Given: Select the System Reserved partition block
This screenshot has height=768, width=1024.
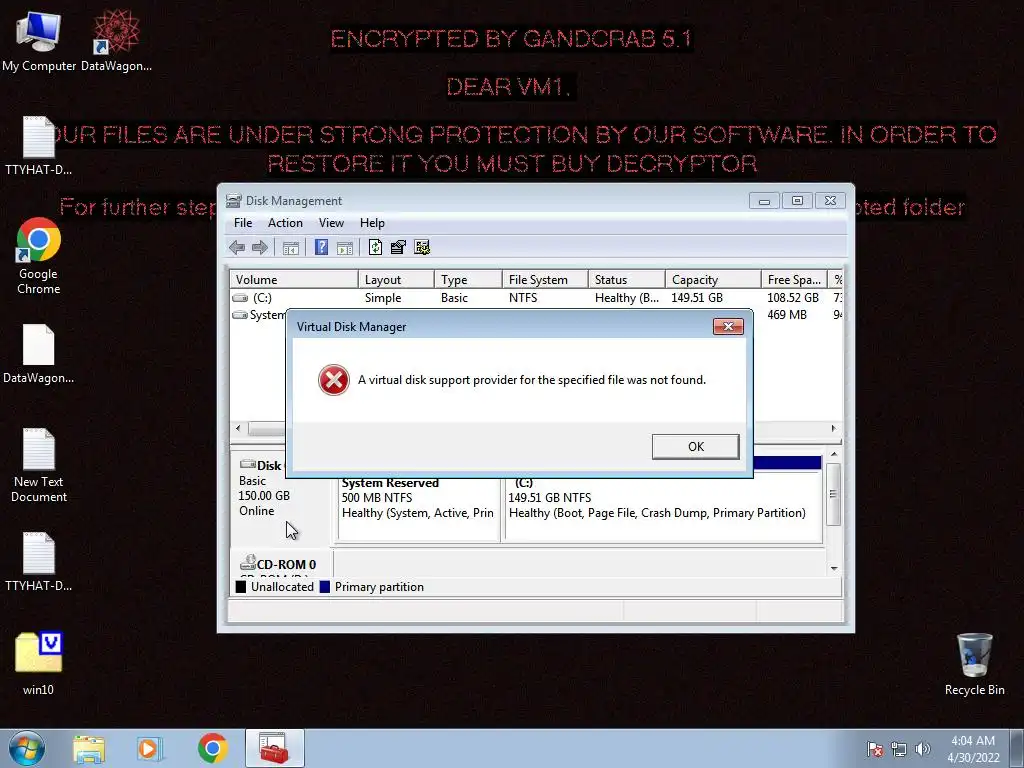Looking at the screenshot, I should tap(418, 507).
